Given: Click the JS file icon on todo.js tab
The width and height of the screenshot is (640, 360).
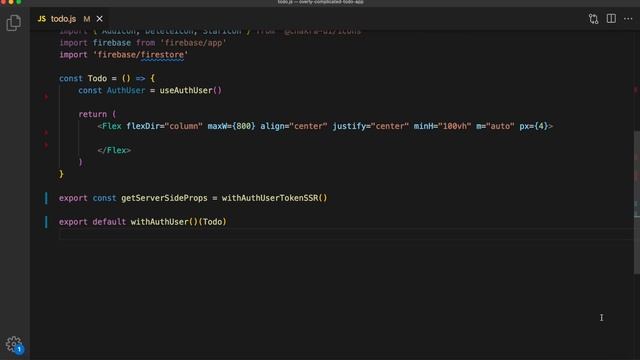Looking at the screenshot, I should coord(42,19).
